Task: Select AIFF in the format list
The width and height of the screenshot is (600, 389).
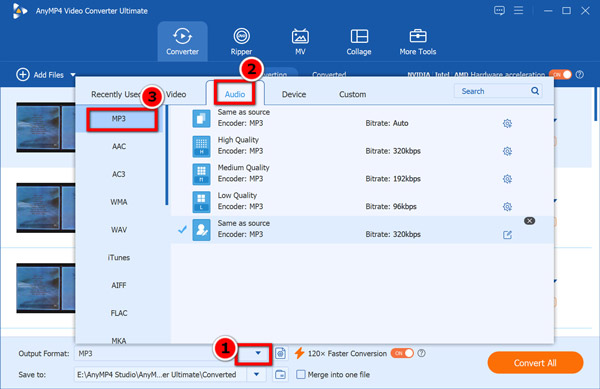Action: coord(119,285)
